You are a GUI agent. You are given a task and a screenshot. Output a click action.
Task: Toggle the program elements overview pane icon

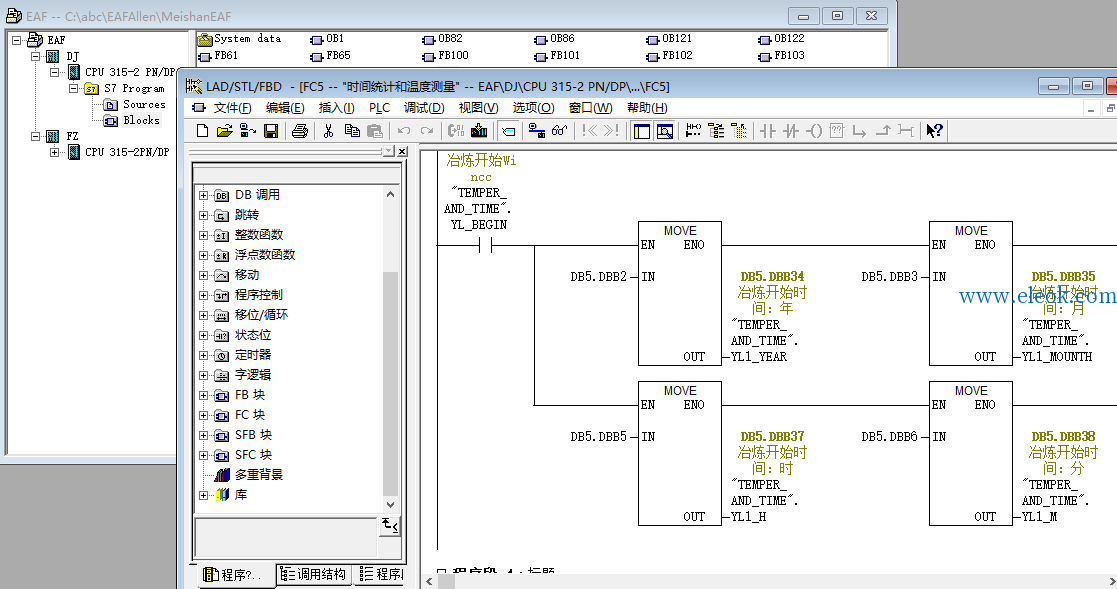tap(641, 131)
